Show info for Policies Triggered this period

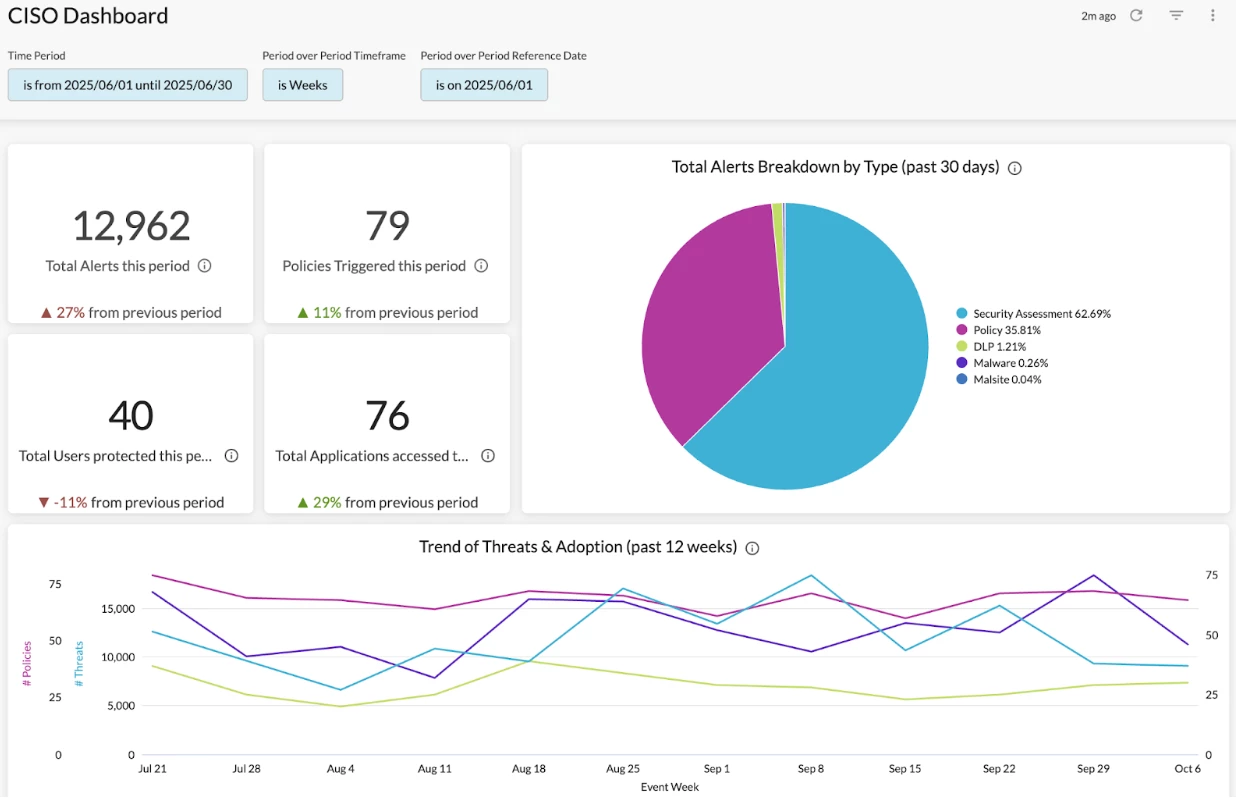(x=481, y=266)
